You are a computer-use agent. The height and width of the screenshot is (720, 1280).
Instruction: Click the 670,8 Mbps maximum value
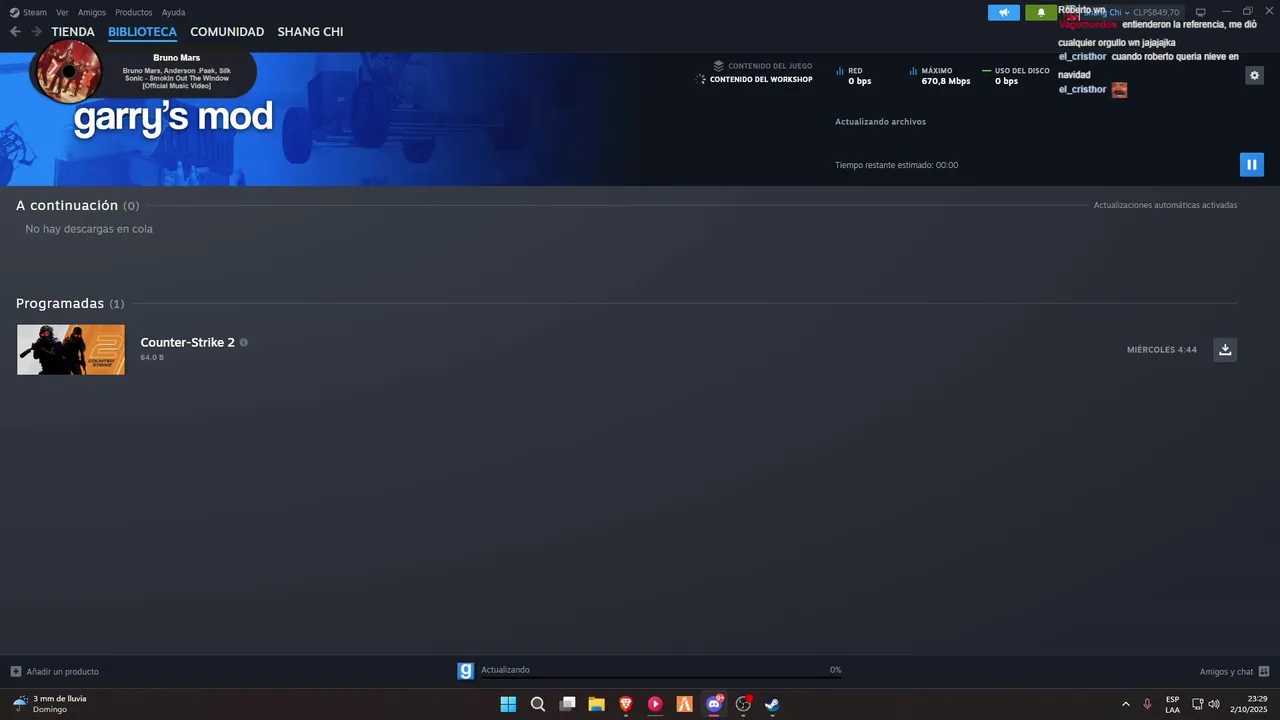tap(946, 81)
